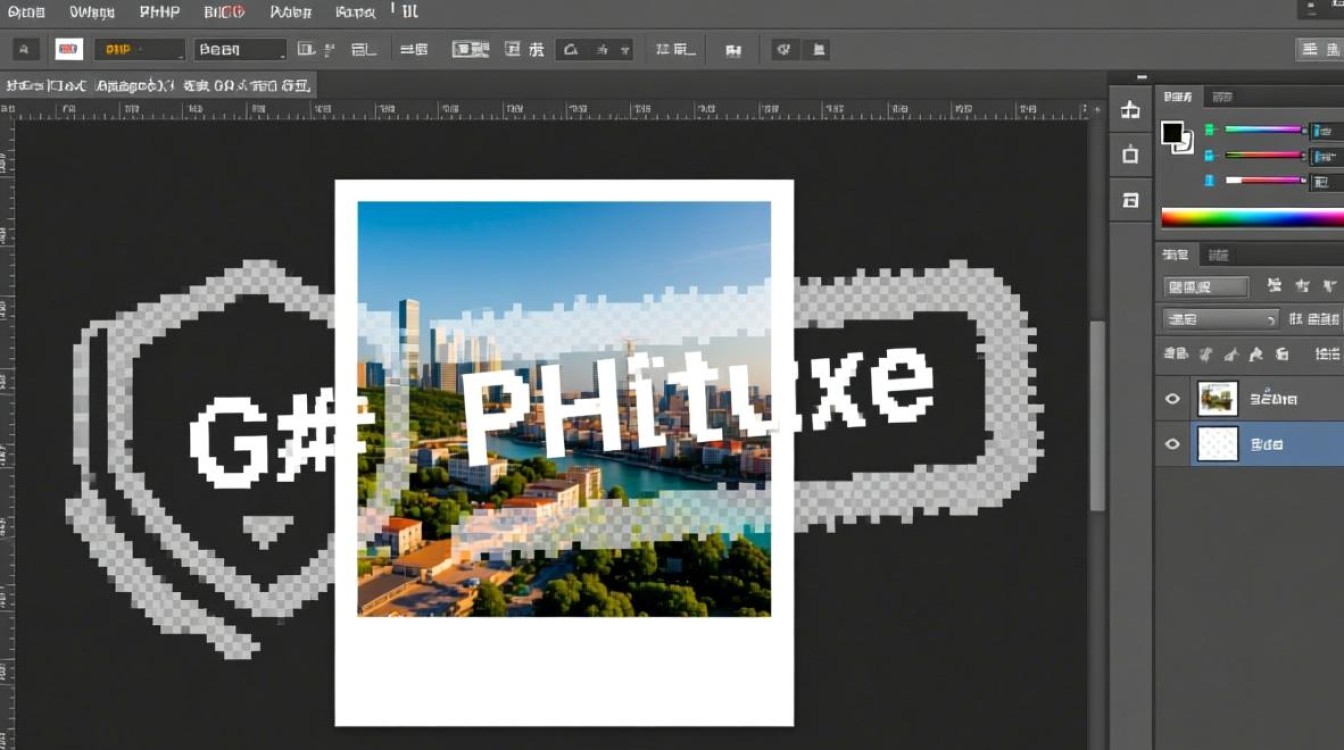Click the black foreground color swatch

pos(1172,133)
